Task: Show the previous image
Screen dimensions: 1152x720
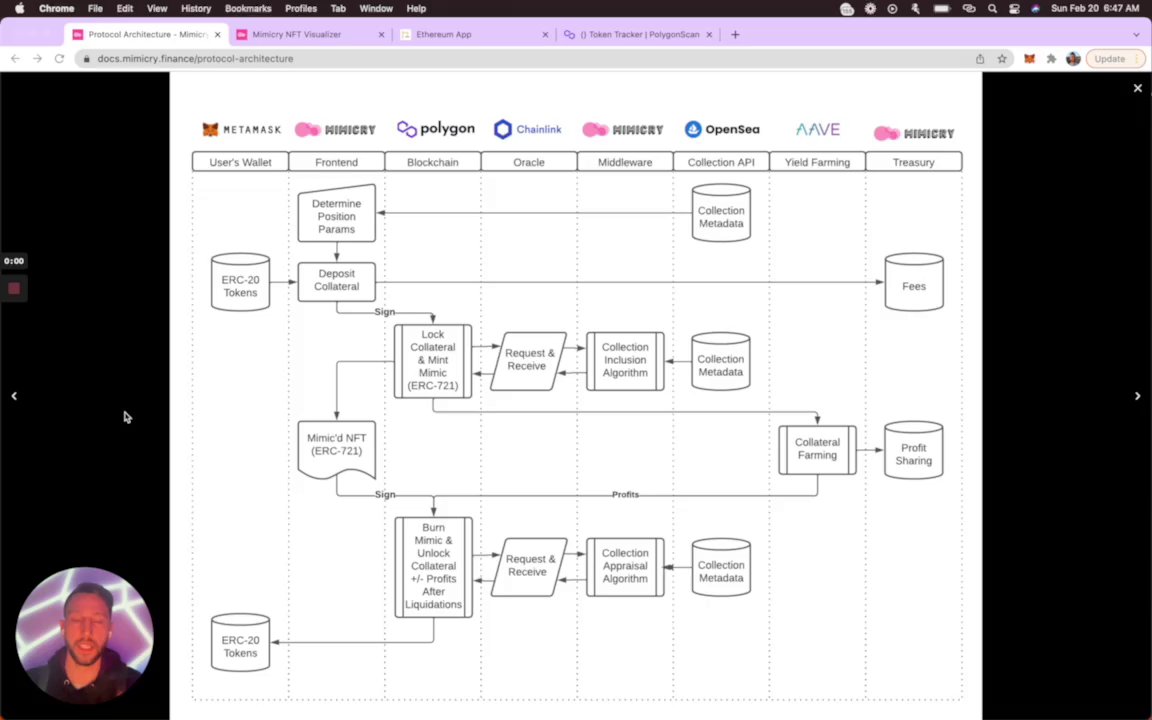Action: click(x=14, y=396)
